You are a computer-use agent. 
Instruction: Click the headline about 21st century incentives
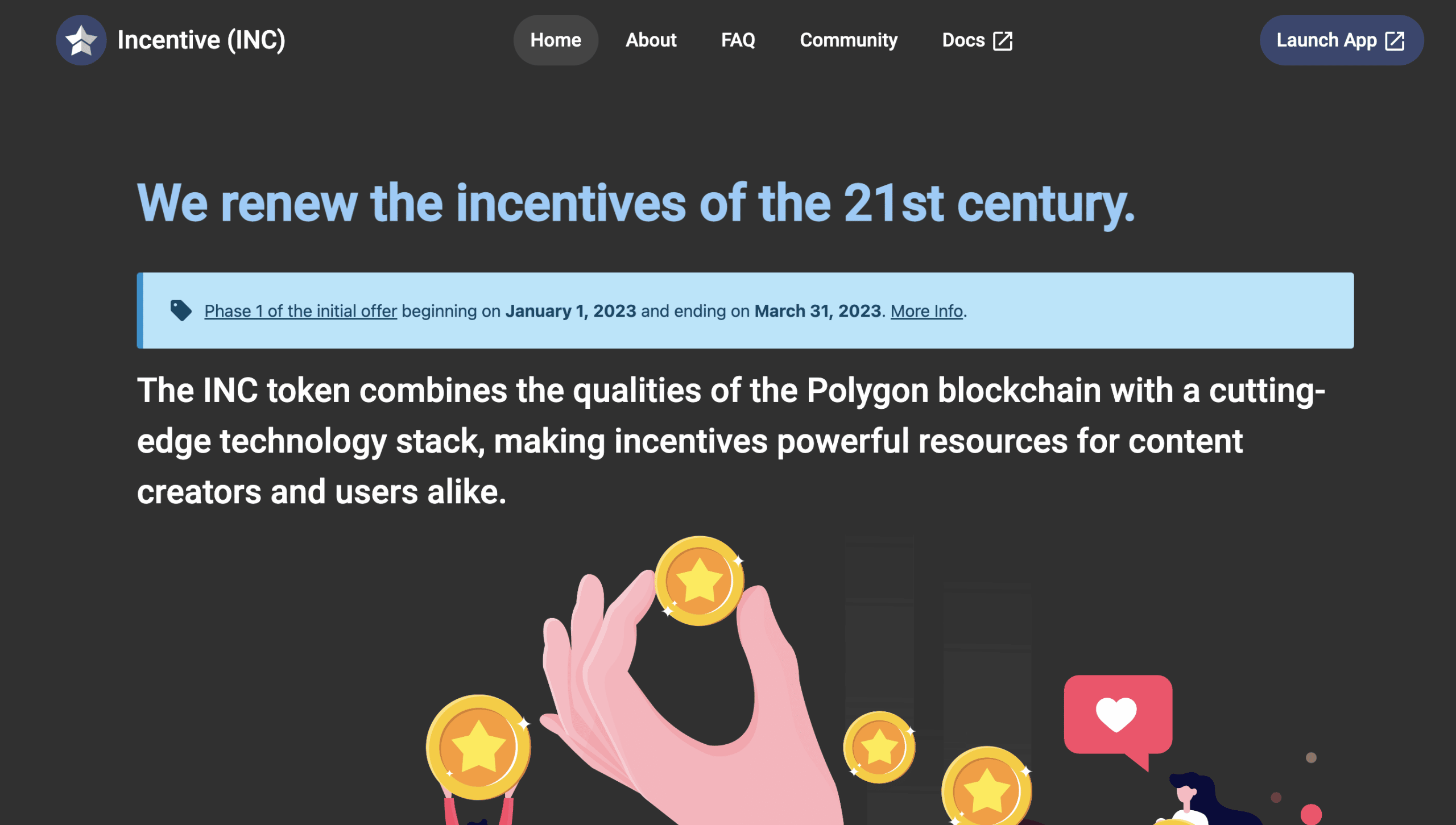click(636, 203)
